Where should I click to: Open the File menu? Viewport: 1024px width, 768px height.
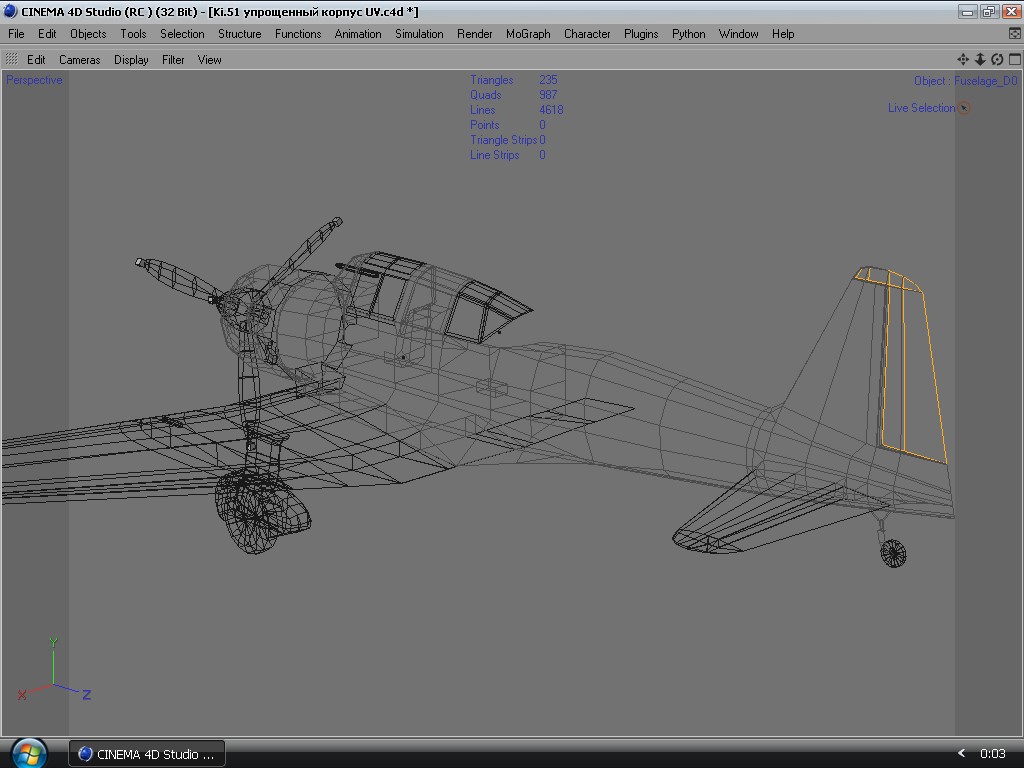tap(16, 34)
